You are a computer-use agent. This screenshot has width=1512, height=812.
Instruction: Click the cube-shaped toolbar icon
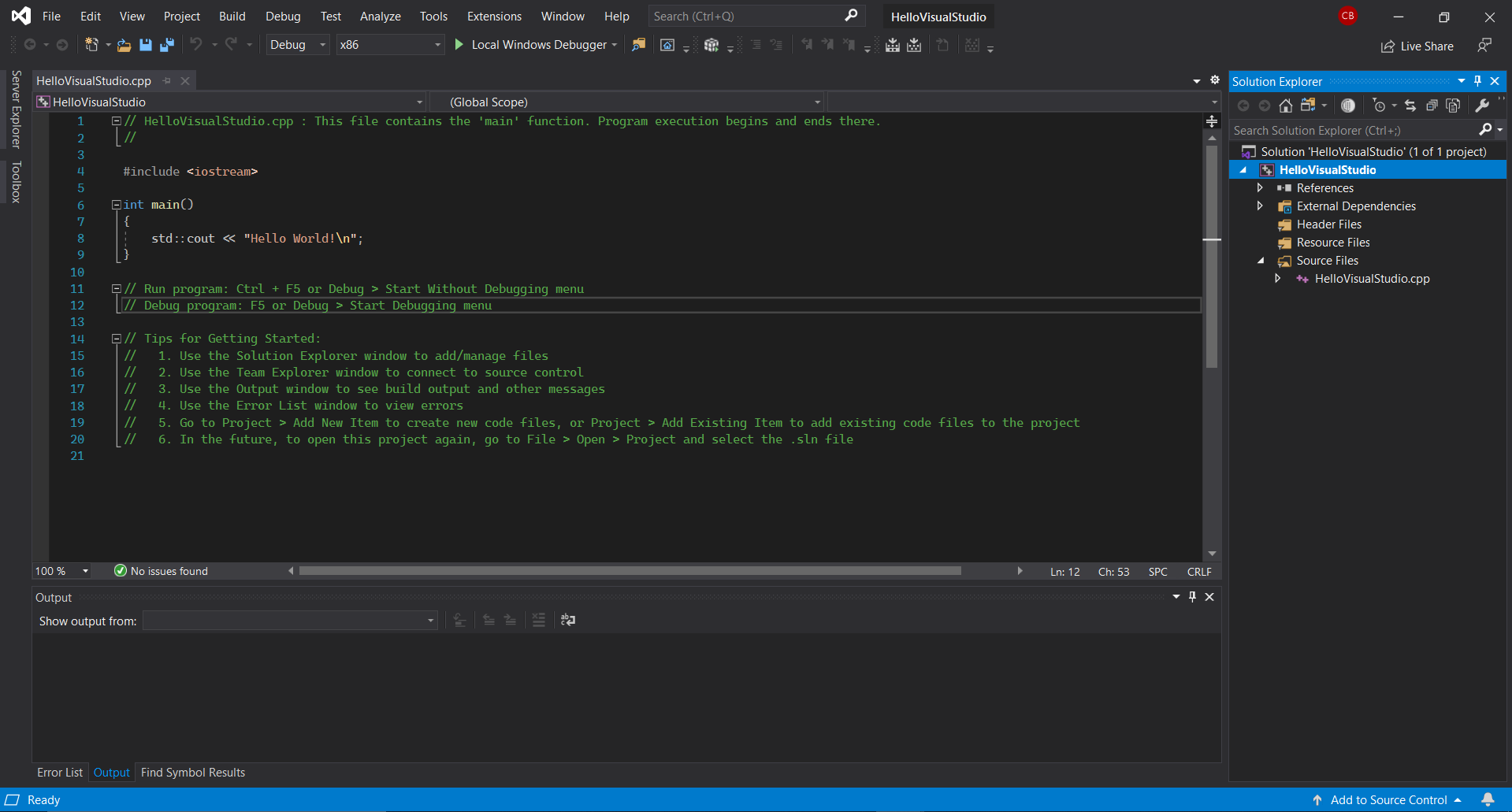(711, 45)
